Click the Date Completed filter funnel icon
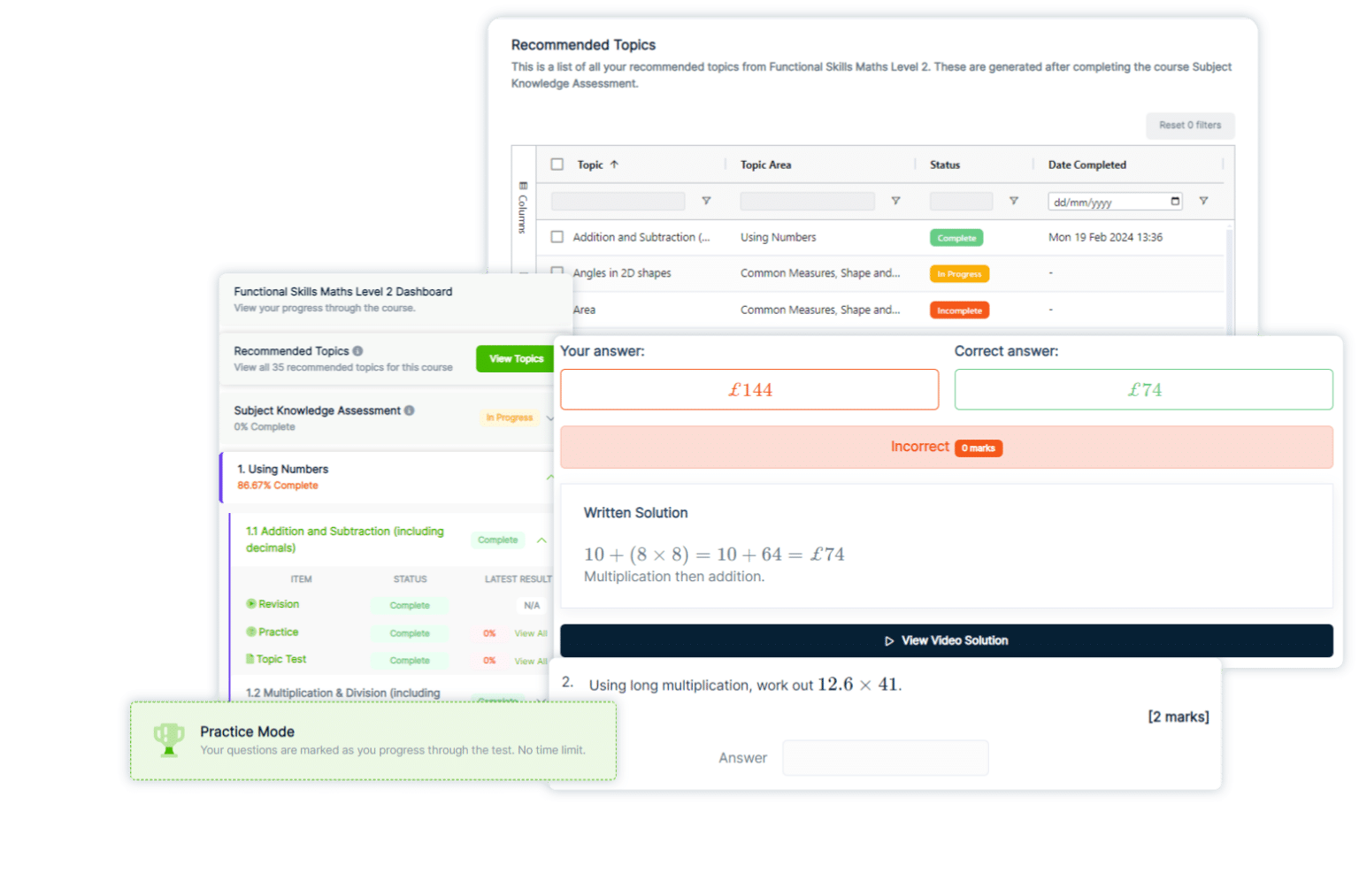The image size is (1359, 896). [1203, 201]
